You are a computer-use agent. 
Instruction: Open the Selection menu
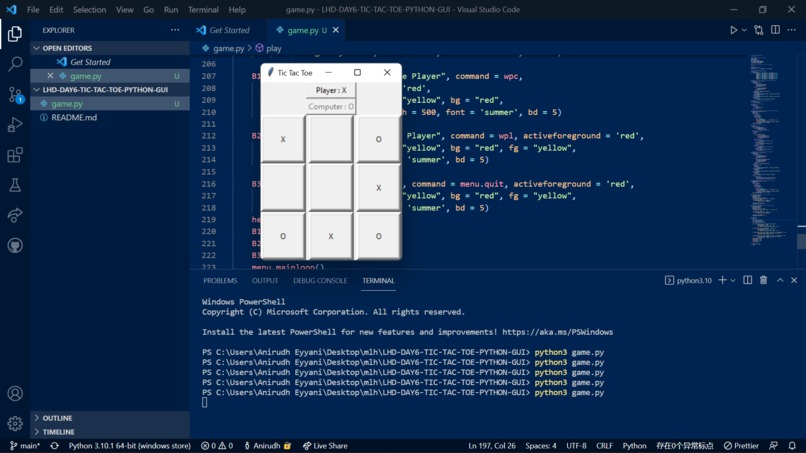89,10
